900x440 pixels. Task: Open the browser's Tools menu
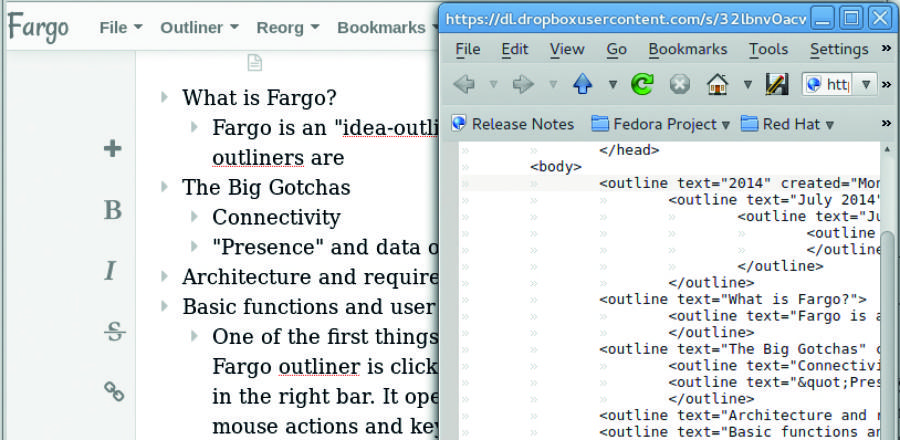click(769, 49)
